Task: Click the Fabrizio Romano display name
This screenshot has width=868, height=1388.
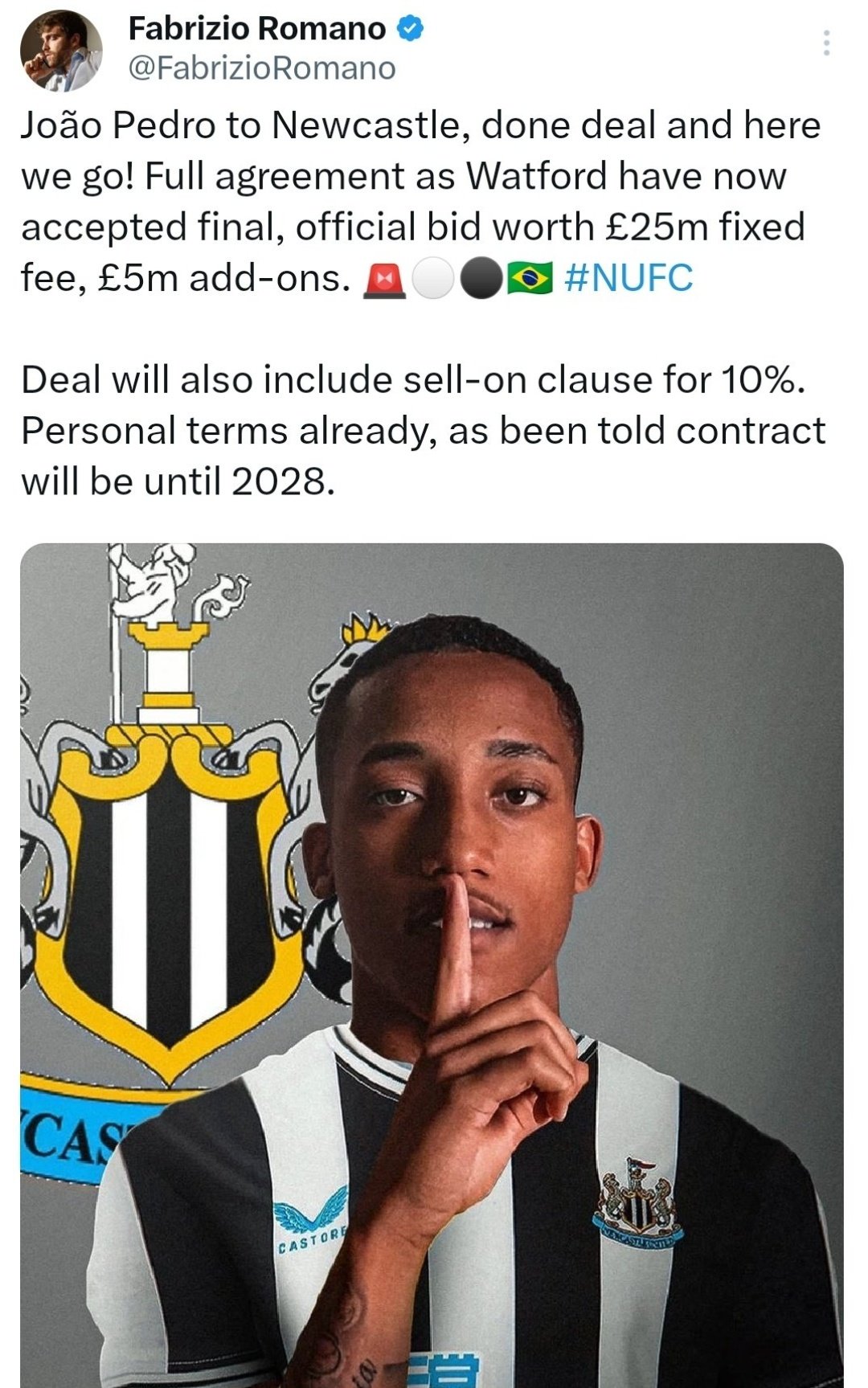Action: coord(257,29)
